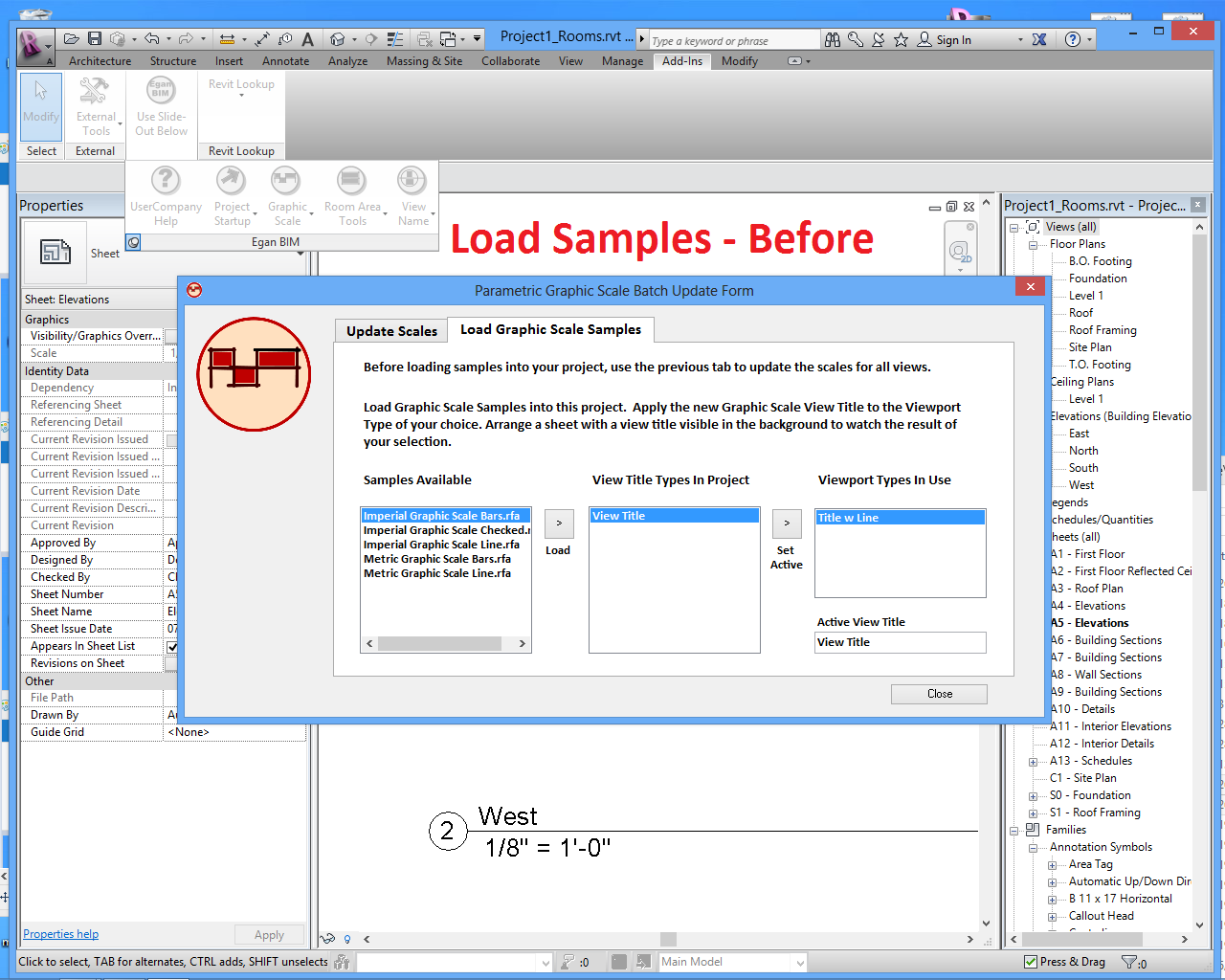Viewport: 1225px width, 980px height.
Task: Switch to the Update Scales tab
Action: click(x=391, y=331)
